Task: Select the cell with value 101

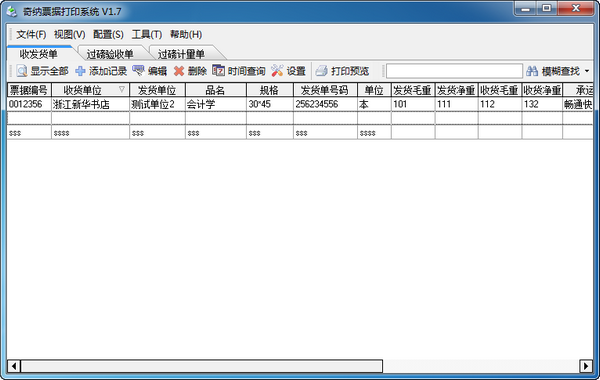Action: pyautogui.click(x=413, y=104)
